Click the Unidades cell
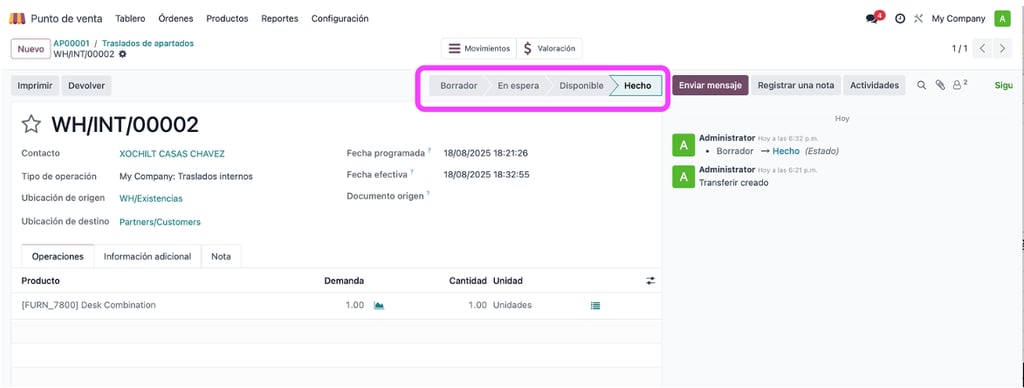This screenshot has width=1024, height=388. pos(512,305)
